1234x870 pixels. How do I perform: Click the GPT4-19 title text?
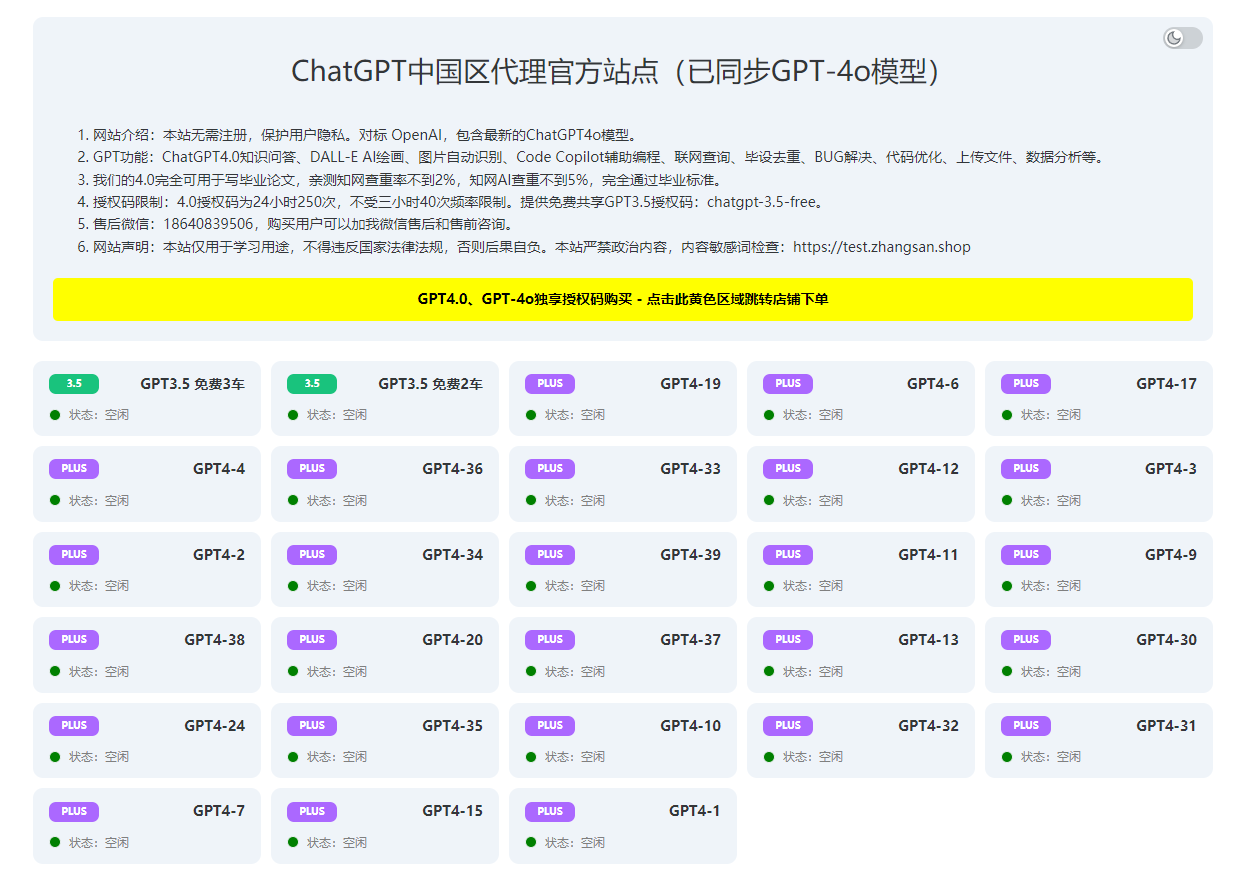coord(690,383)
